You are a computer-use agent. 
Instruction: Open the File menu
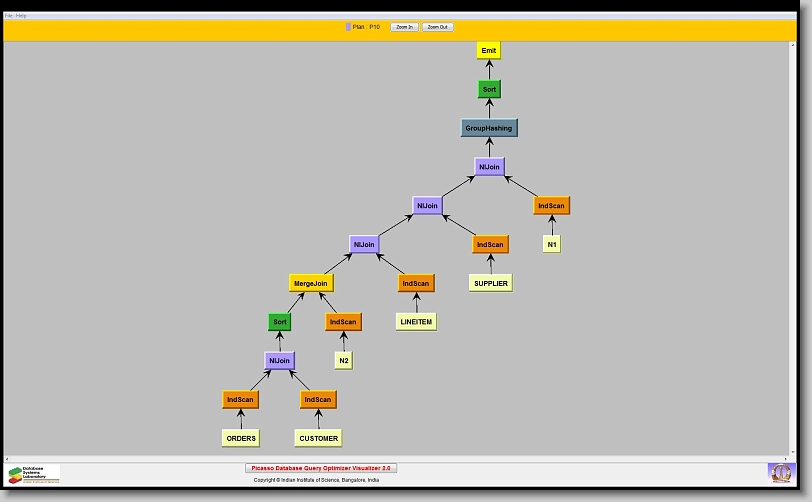[9, 16]
